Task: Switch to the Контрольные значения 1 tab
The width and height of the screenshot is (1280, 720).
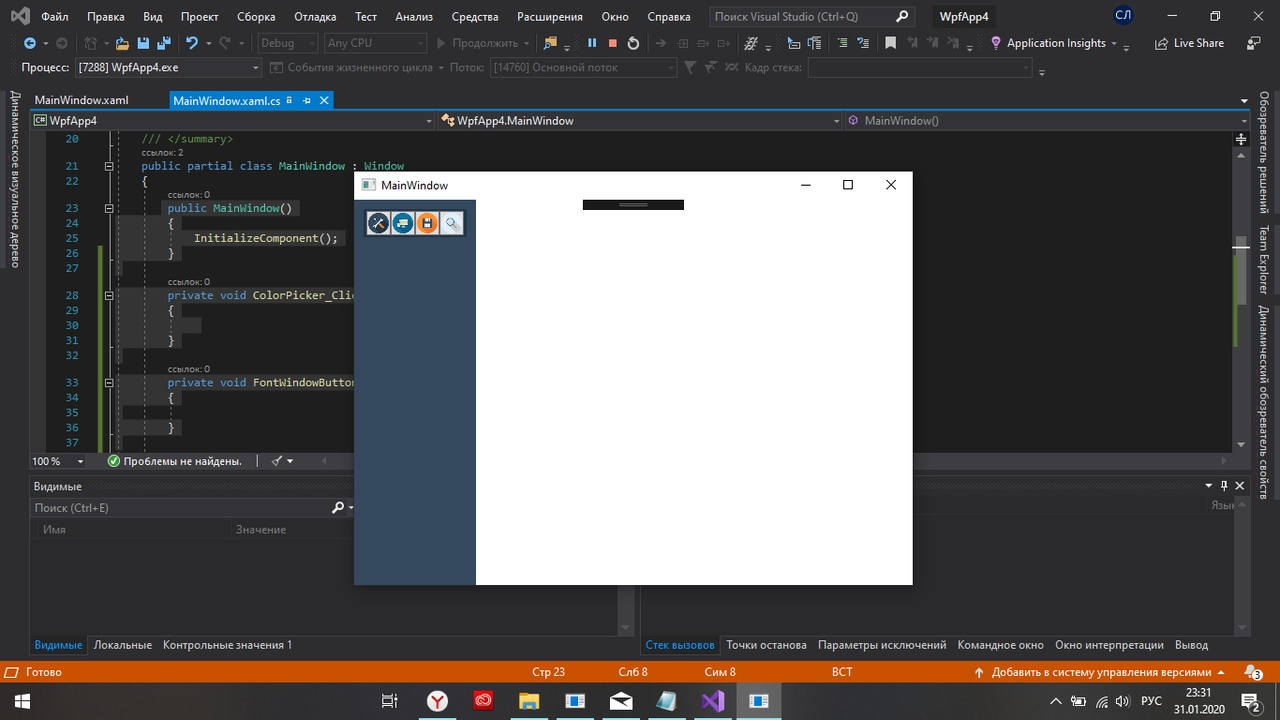Action: (x=228, y=645)
